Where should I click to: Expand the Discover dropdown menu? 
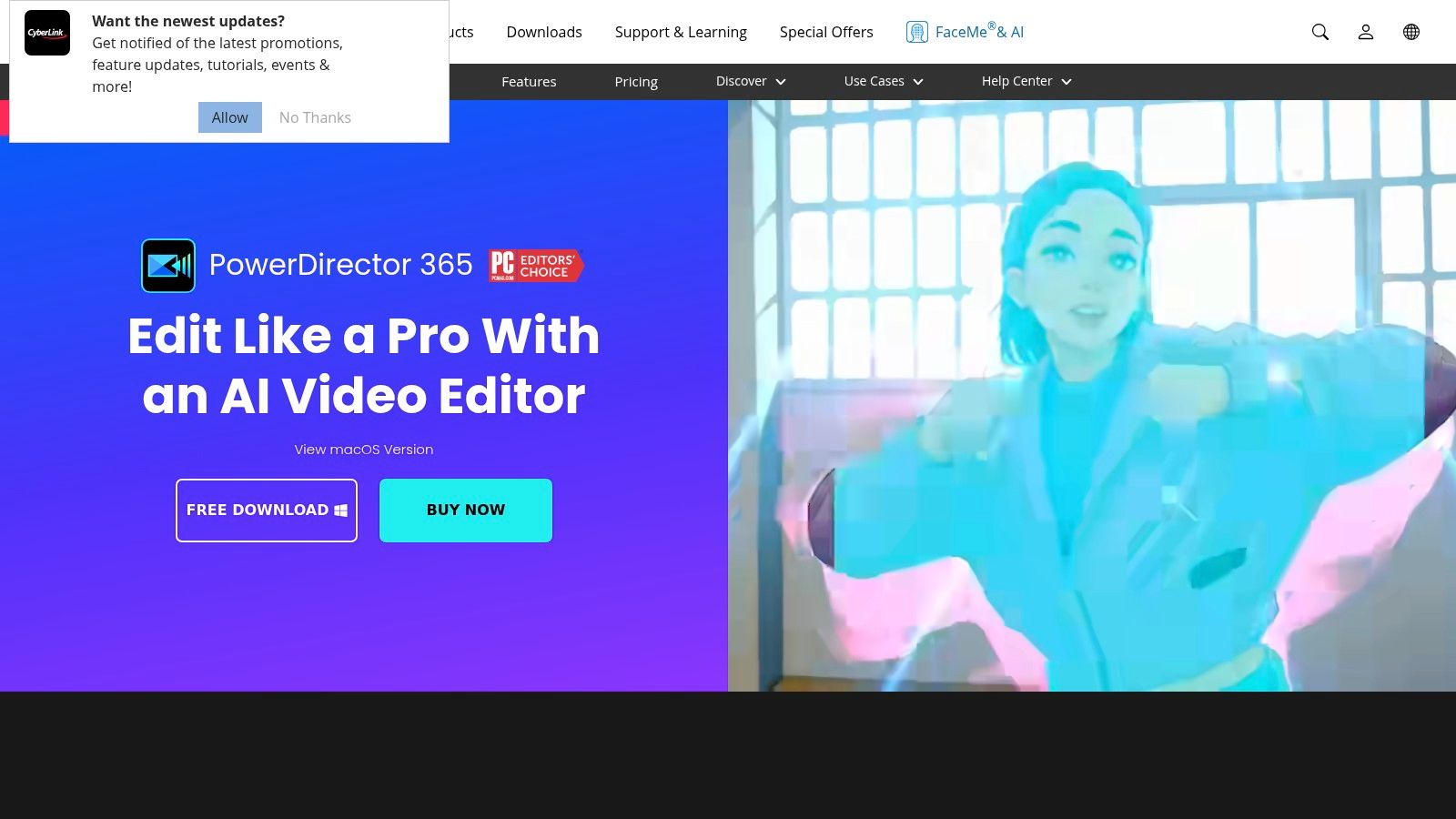[x=751, y=81]
